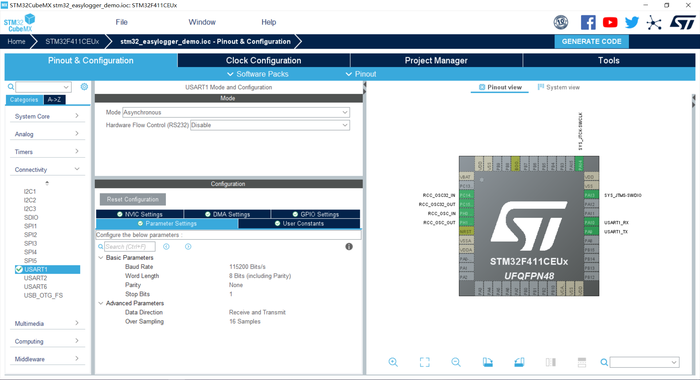This screenshot has width=700, height=380.
Task: Collapse the Connectivity category
Action: tap(47, 170)
